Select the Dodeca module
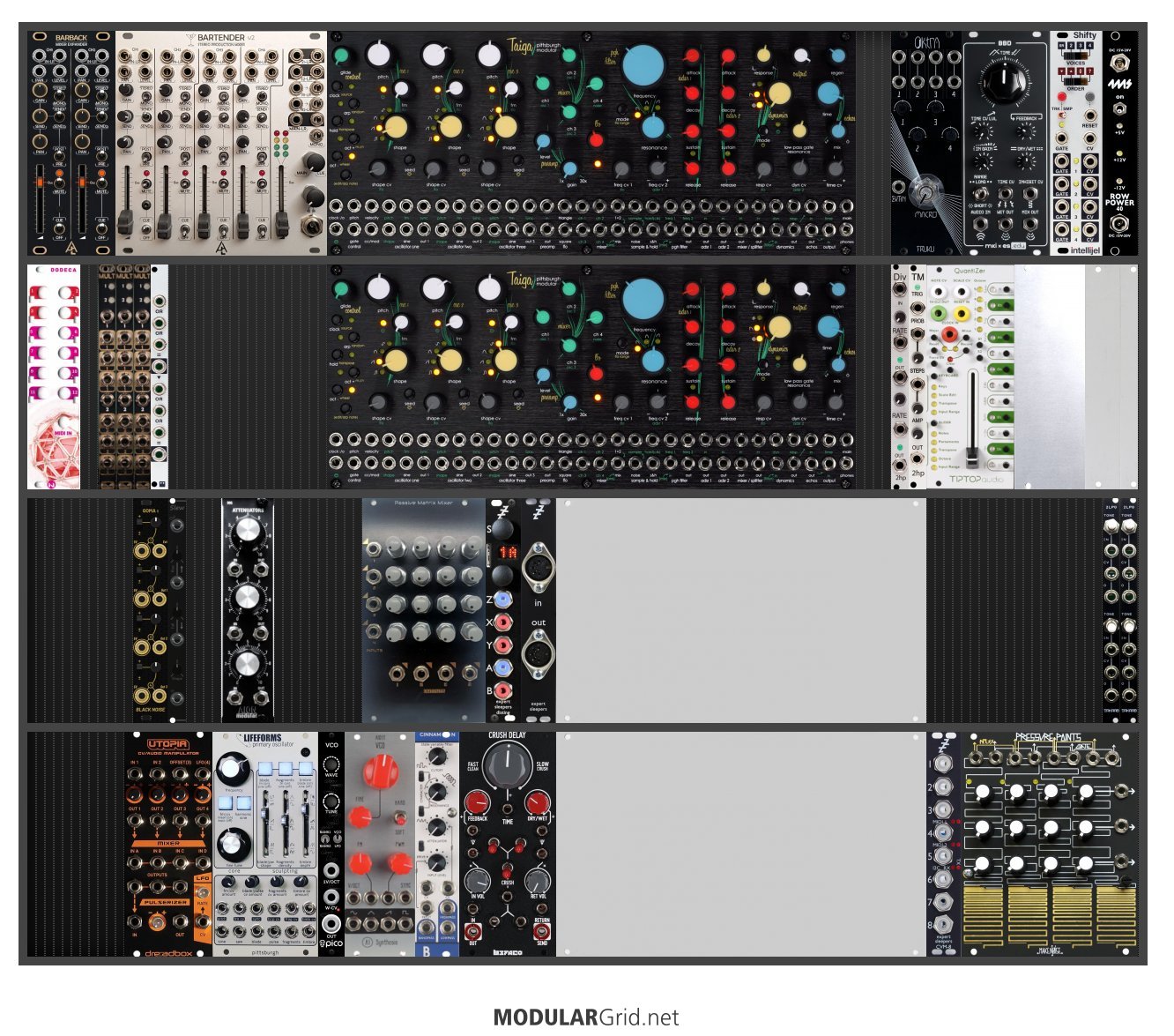1174x1036 pixels. [54, 376]
